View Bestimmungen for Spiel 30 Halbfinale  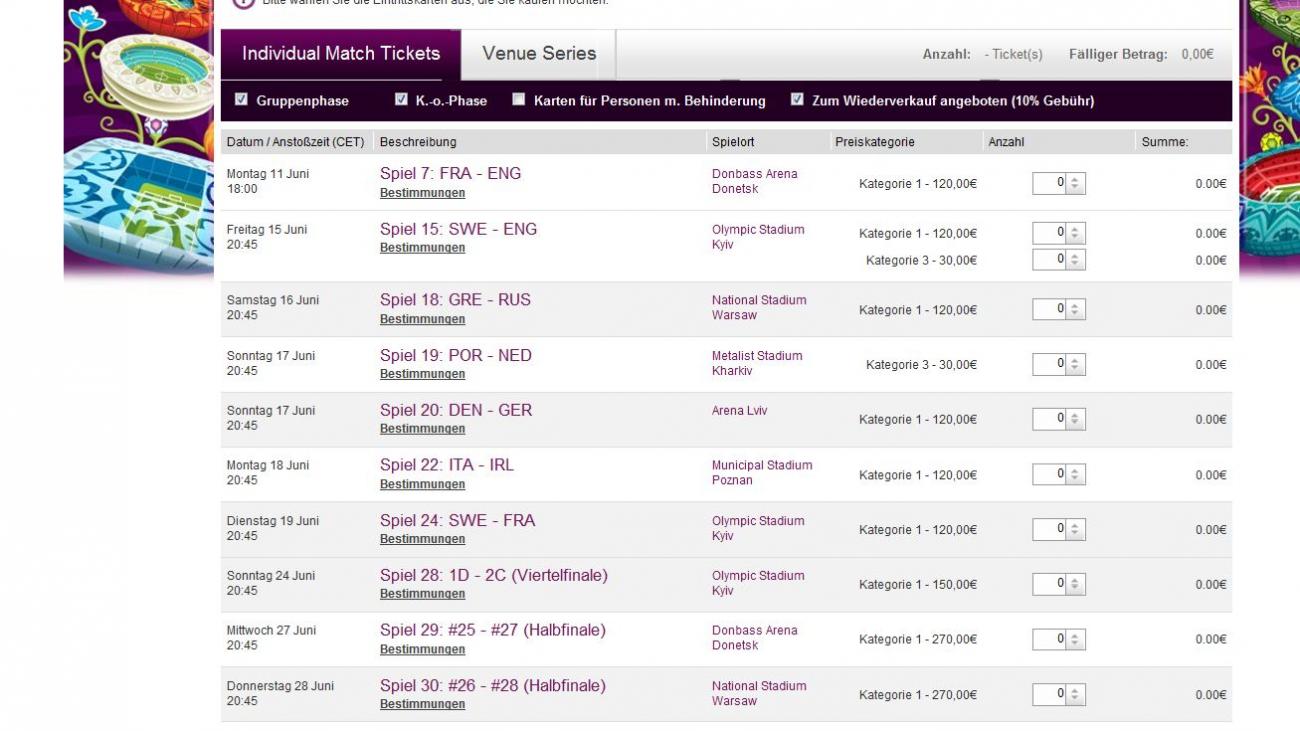click(x=422, y=704)
